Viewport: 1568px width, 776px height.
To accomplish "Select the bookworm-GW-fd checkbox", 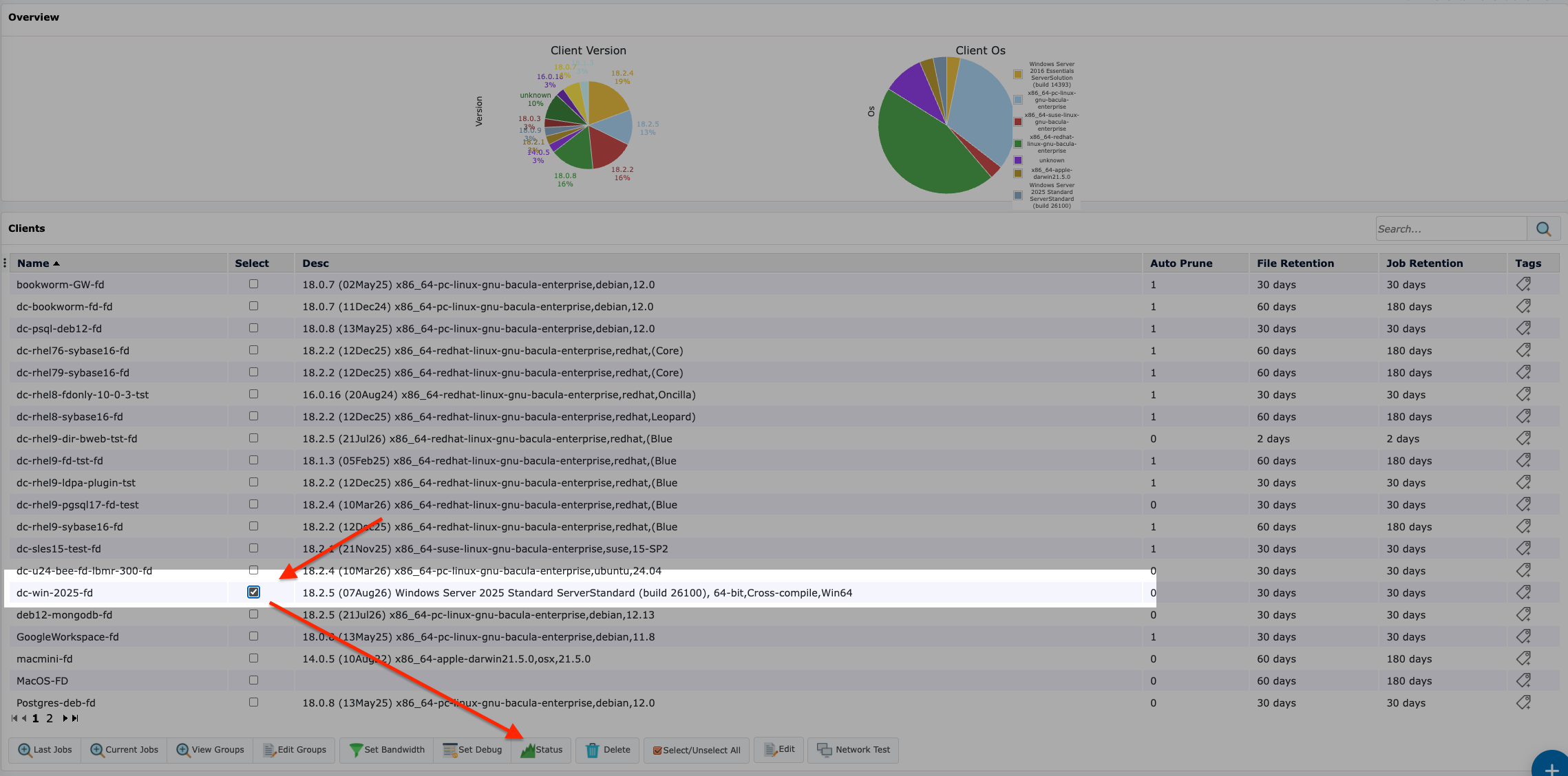I will 253,283.
